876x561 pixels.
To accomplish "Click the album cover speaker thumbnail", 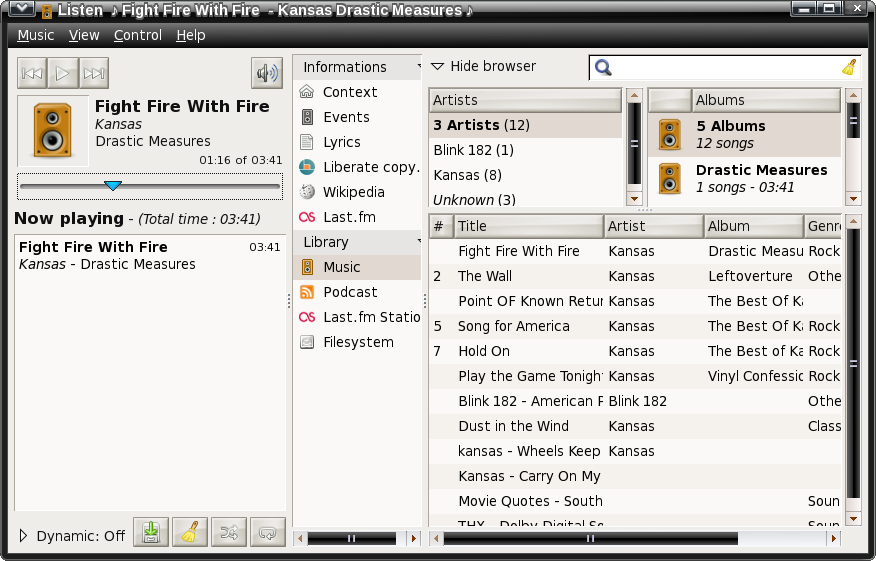I will click(53, 131).
